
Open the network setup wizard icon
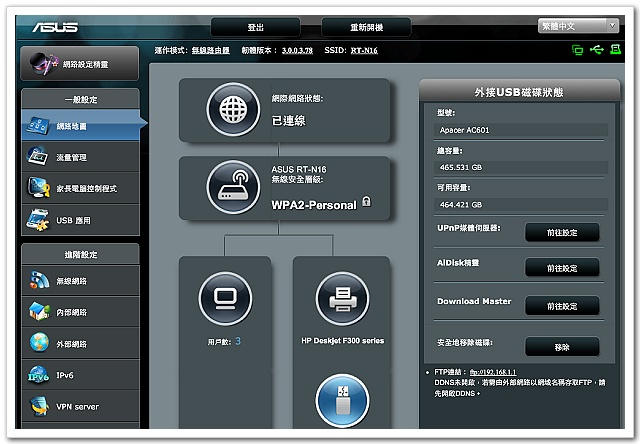[x=43, y=64]
